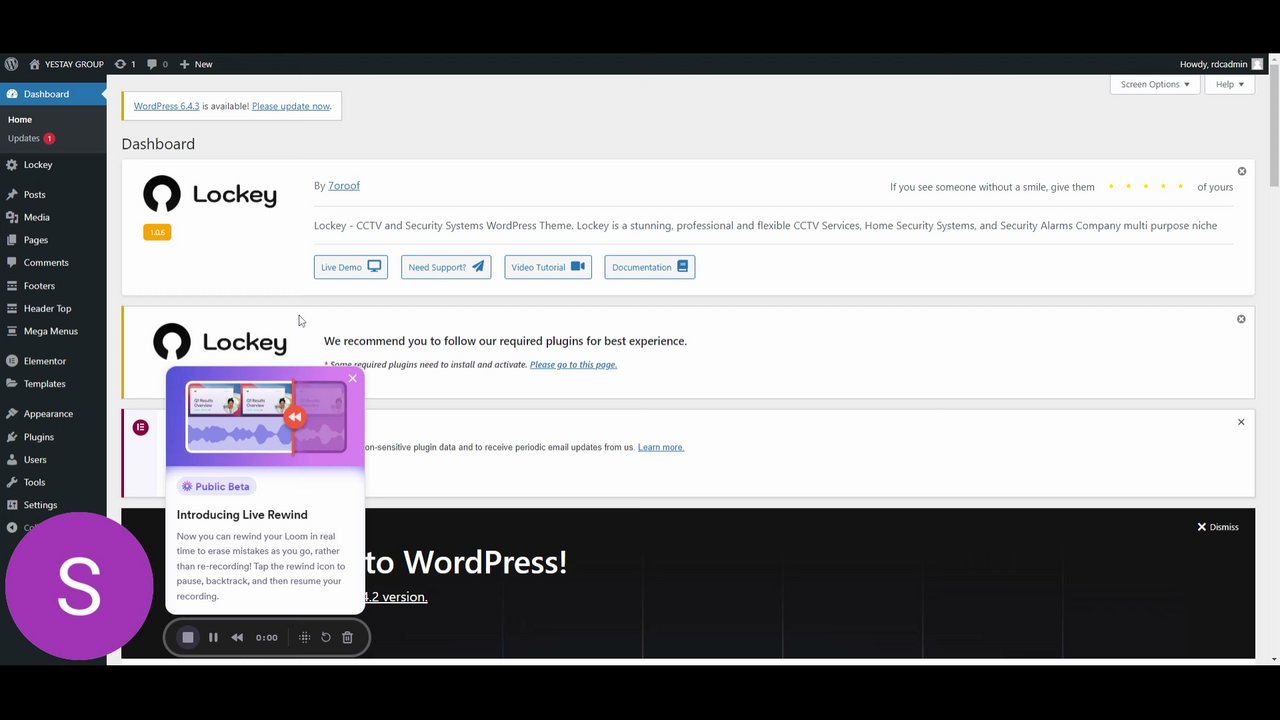Viewport: 1280px width, 720px height.
Task: Visit the YESTAY GROUP site link
Action: click(67, 64)
